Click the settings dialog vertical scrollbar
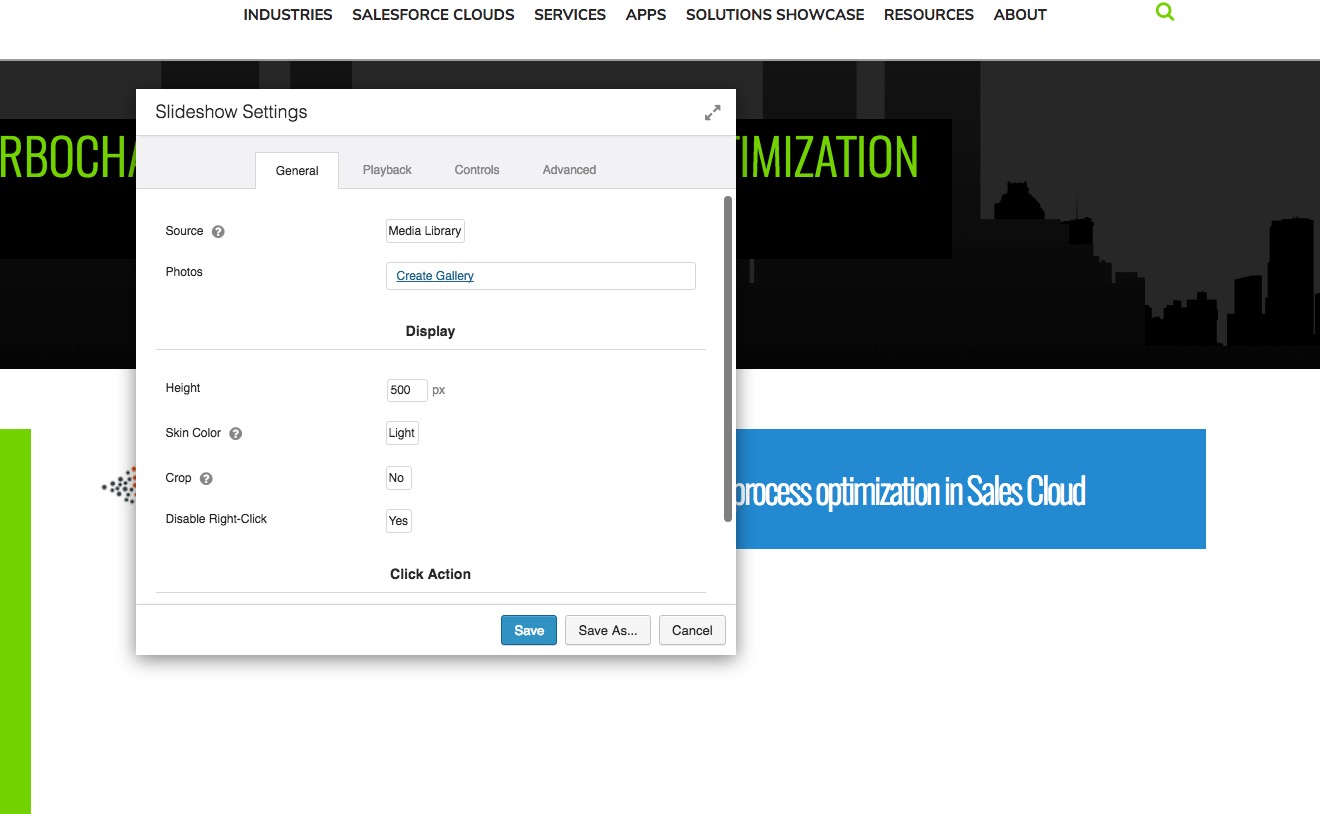The width and height of the screenshot is (1320, 814). click(x=728, y=358)
